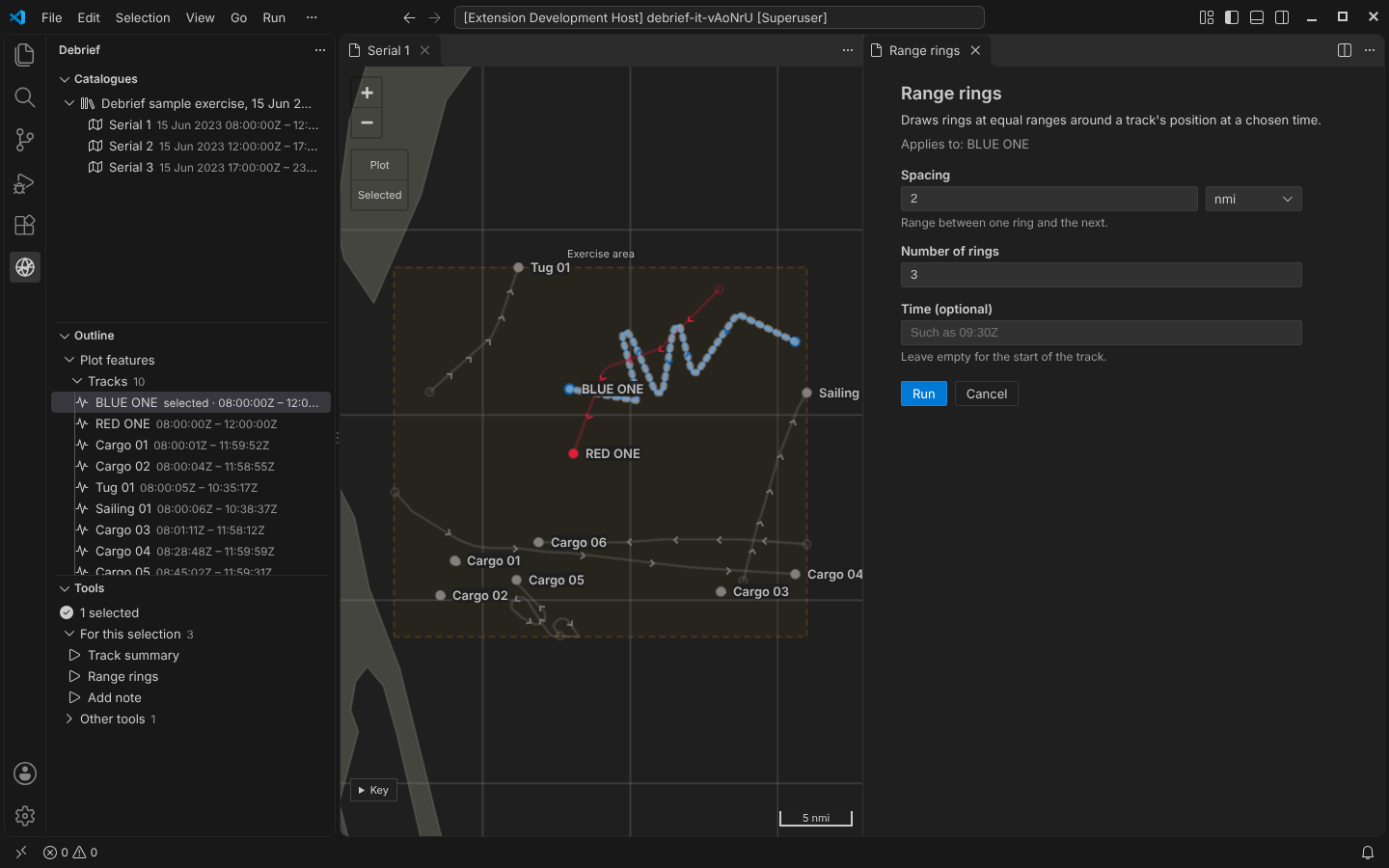The width and height of the screenshot is (1389, 868).
Task: Split the Range rings editor to the right
Action: tap(1345, 50)
